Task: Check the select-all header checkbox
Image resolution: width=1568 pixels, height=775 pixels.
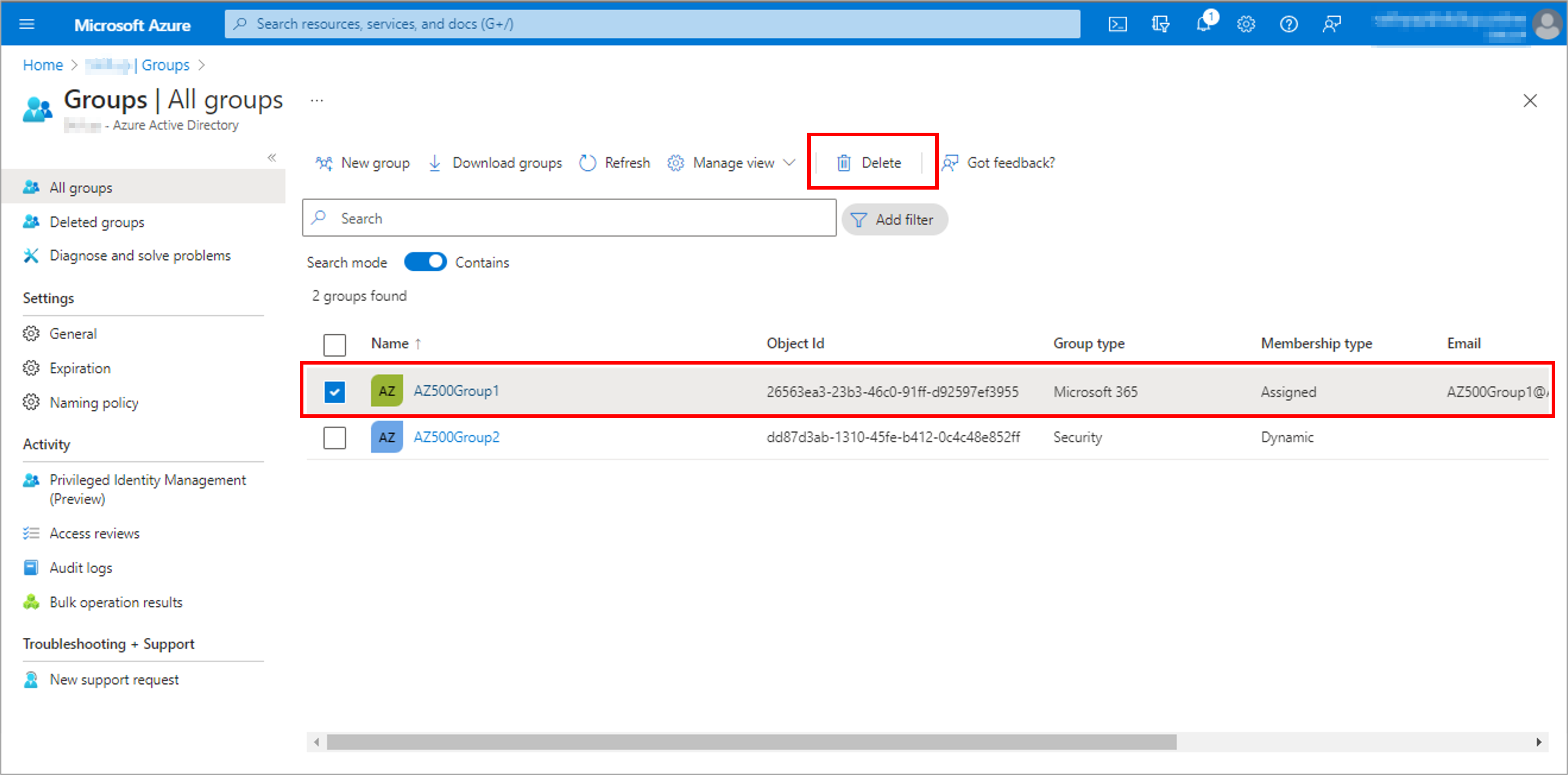Action: click(335, 345)
